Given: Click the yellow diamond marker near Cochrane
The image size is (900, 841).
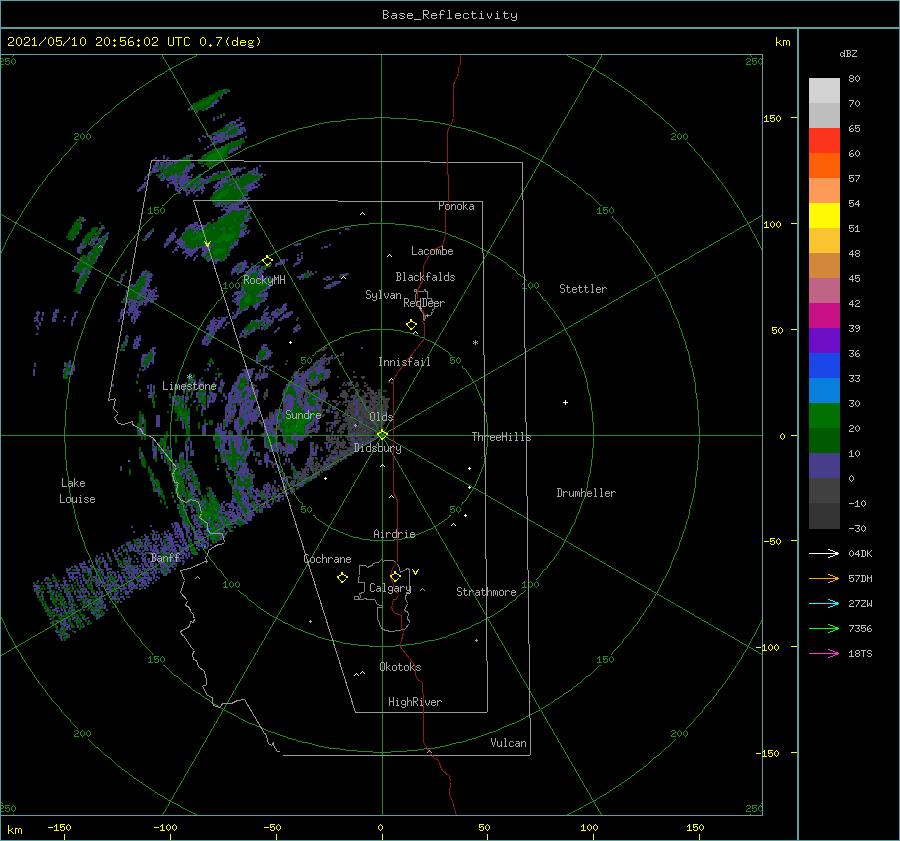Looking at the screenshot, I should [342, 578].
